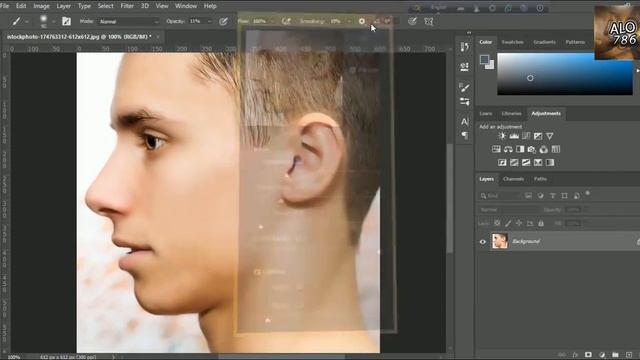Add a Threshold adjustment

pyautogui.click(x=526, y=163)
